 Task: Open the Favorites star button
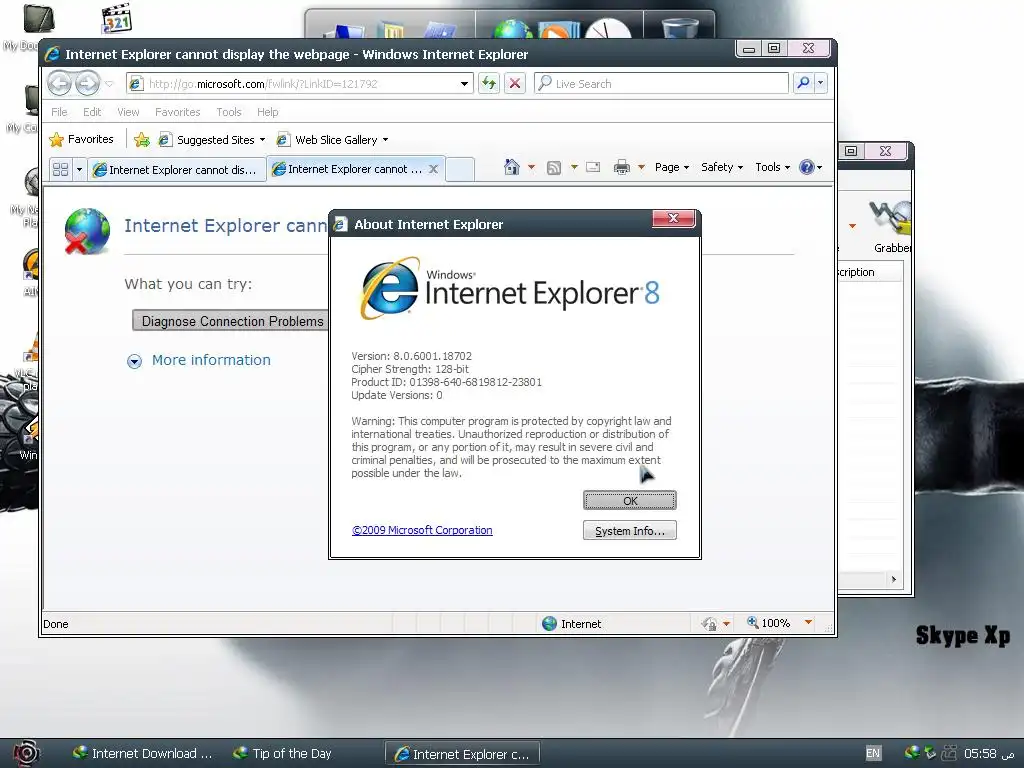pyautogui.click(x=82, y=139)
